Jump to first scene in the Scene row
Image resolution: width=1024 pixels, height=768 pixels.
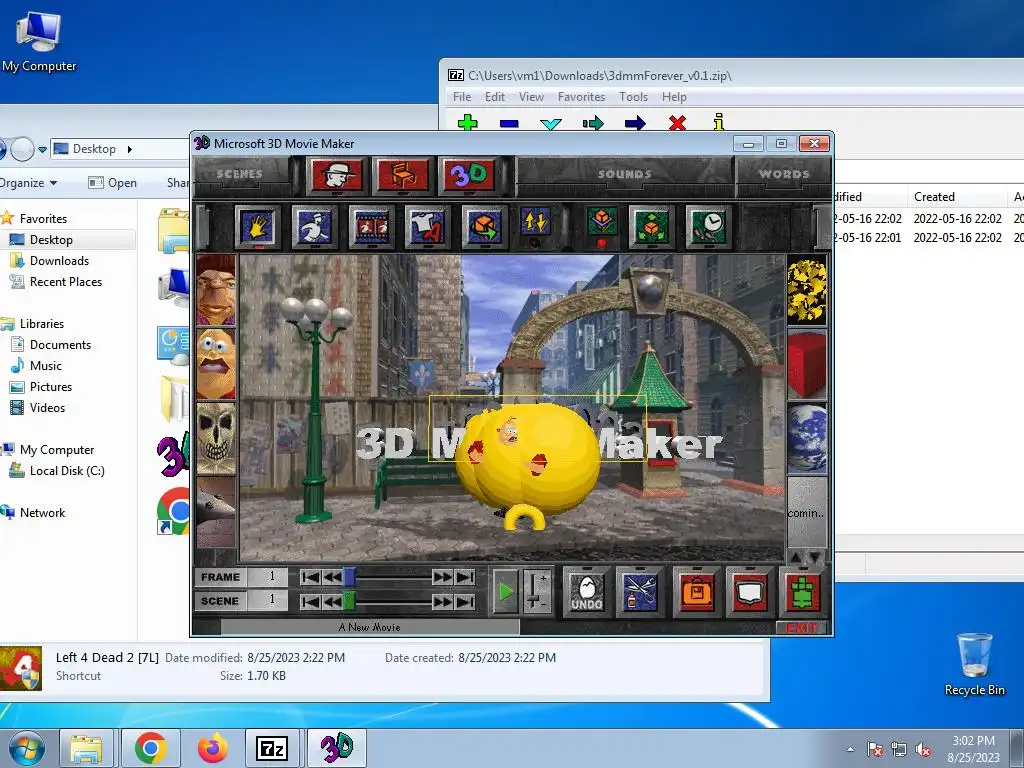click(311, 601)
